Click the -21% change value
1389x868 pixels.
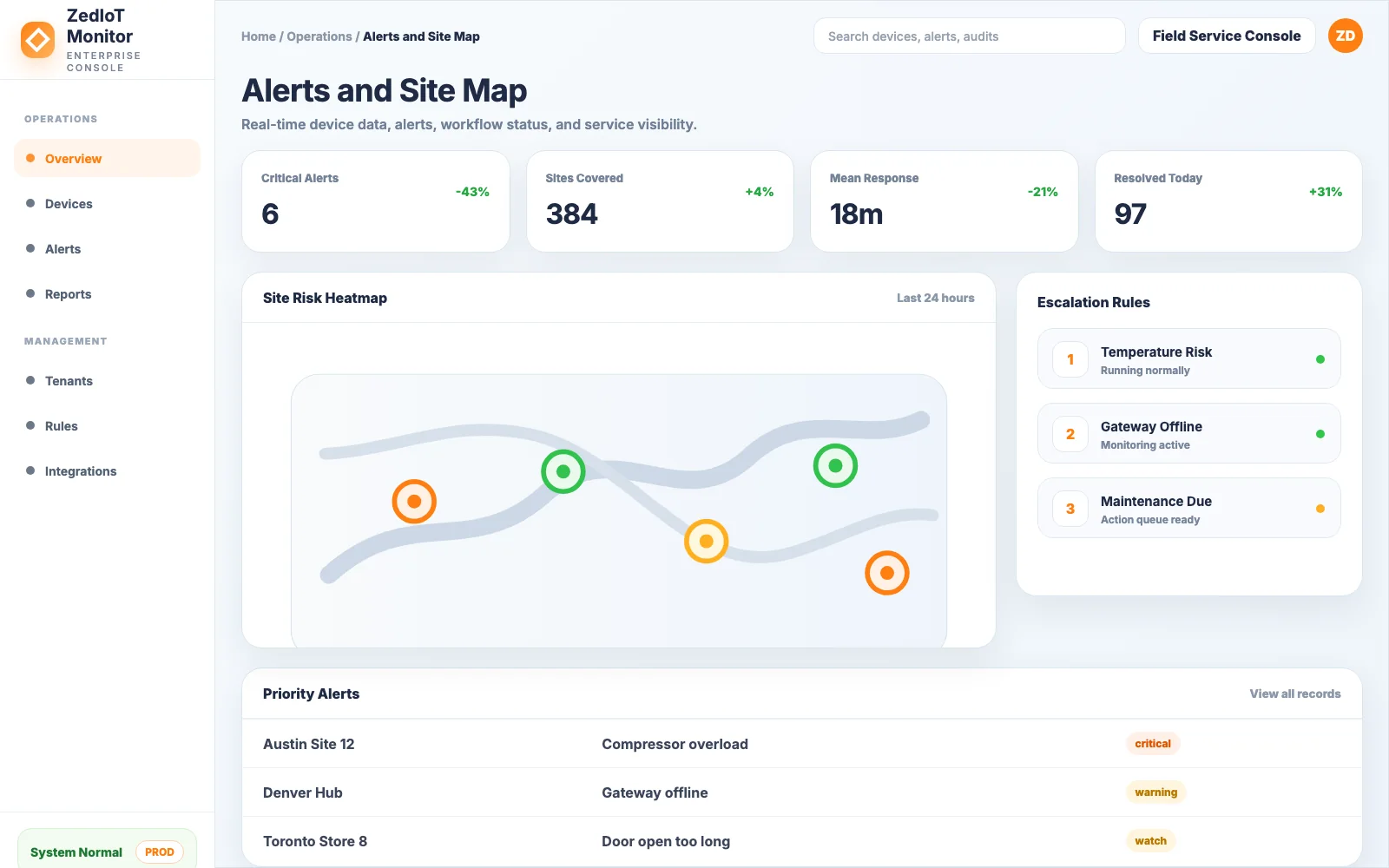coord(1043,192)
